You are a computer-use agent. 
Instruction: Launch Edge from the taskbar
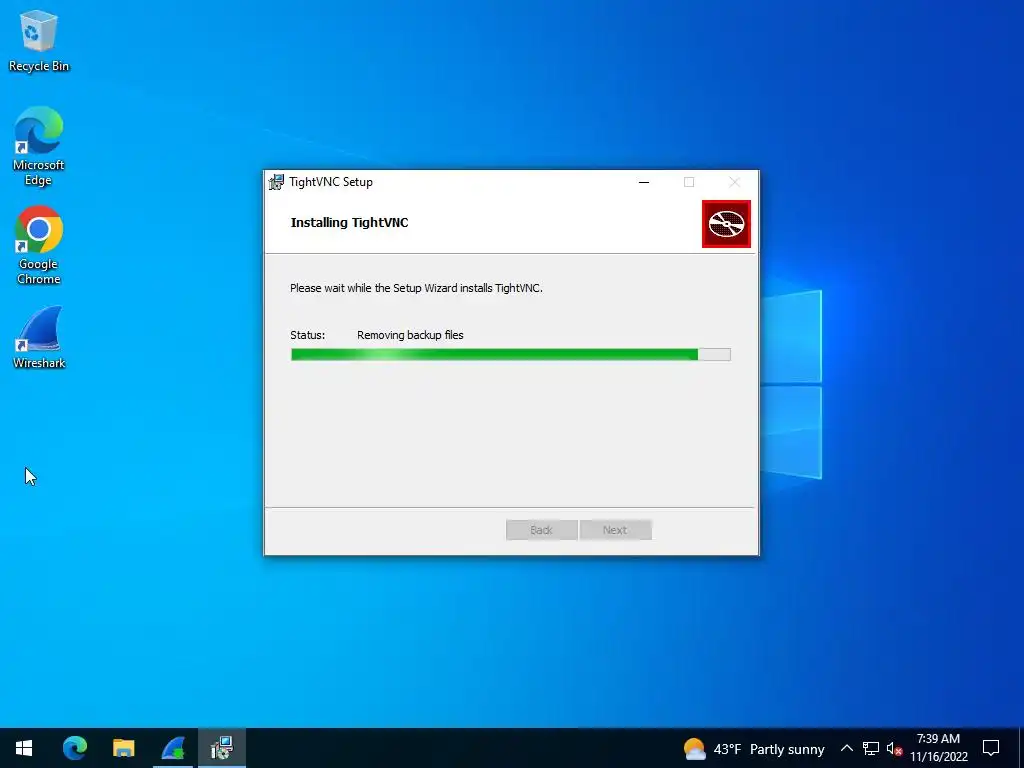point(74,748)
